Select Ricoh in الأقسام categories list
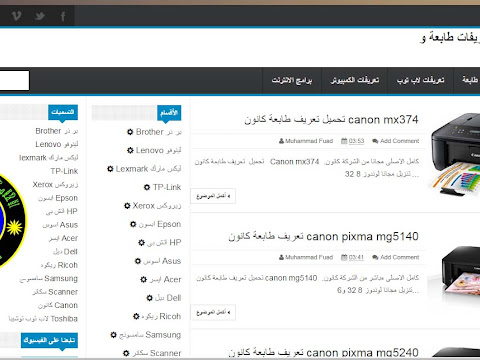480x360 pixels. point(161,316)
